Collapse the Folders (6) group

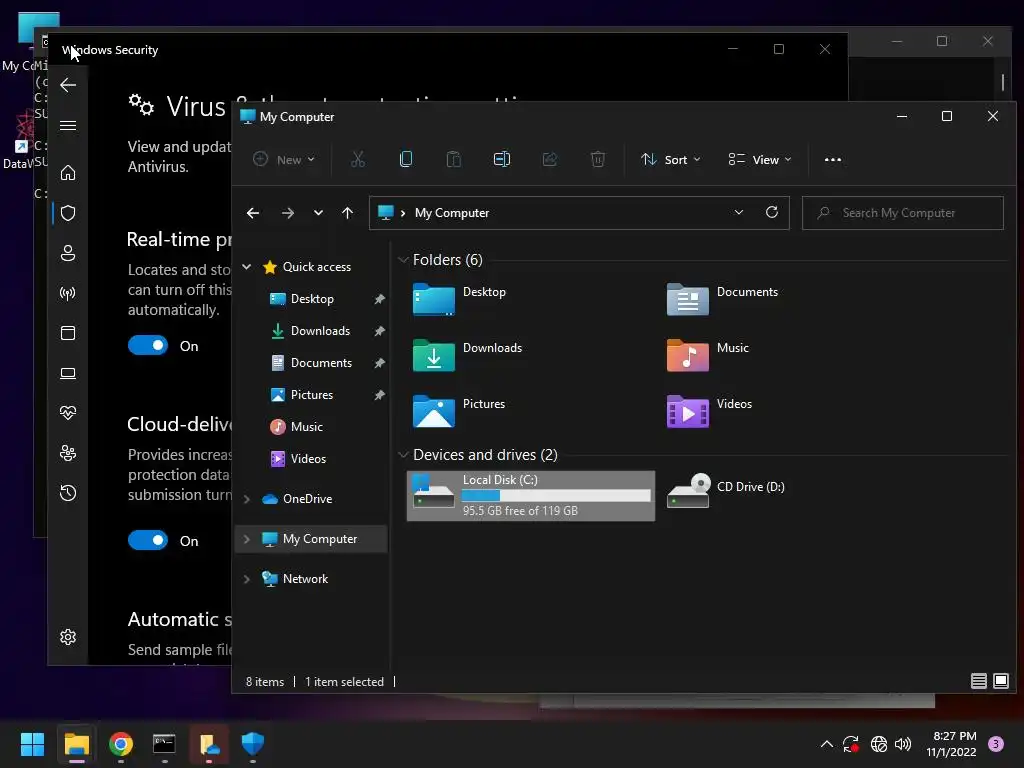[x=403, y=260]
